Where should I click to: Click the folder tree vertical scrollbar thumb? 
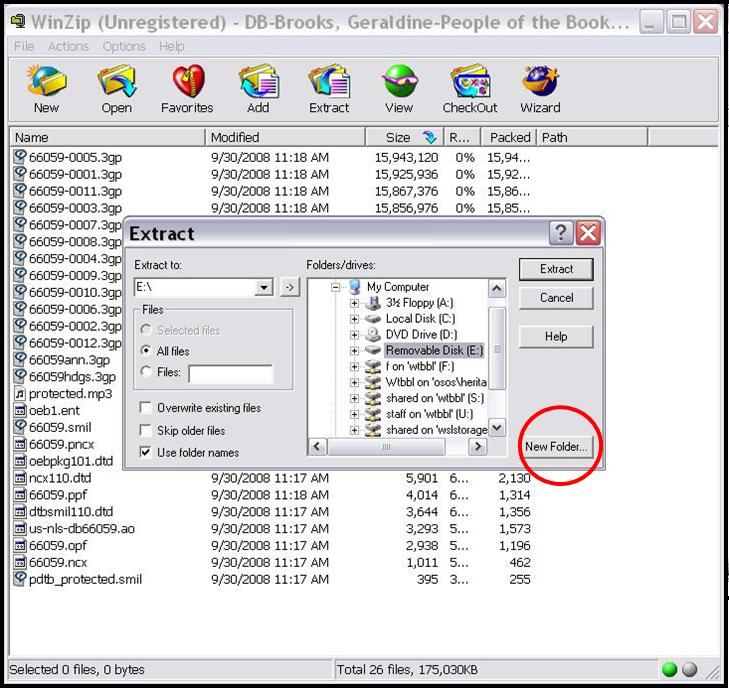point(497,348)
